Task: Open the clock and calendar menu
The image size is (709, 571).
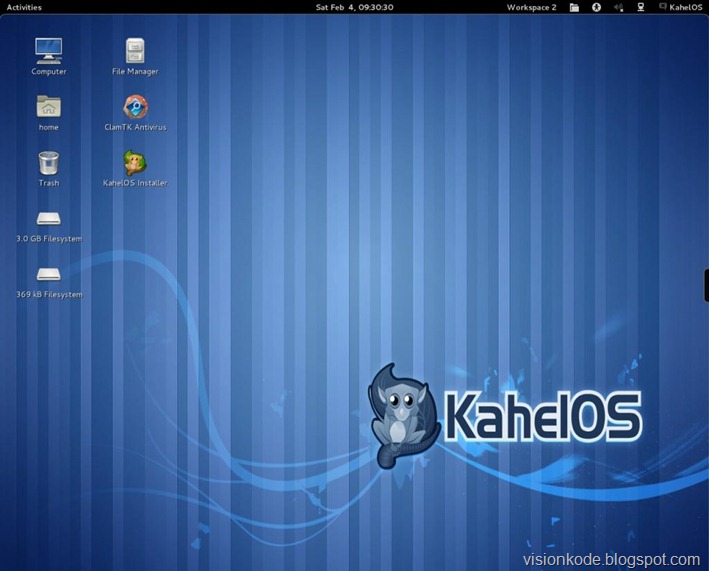Action: pos(354,7)
